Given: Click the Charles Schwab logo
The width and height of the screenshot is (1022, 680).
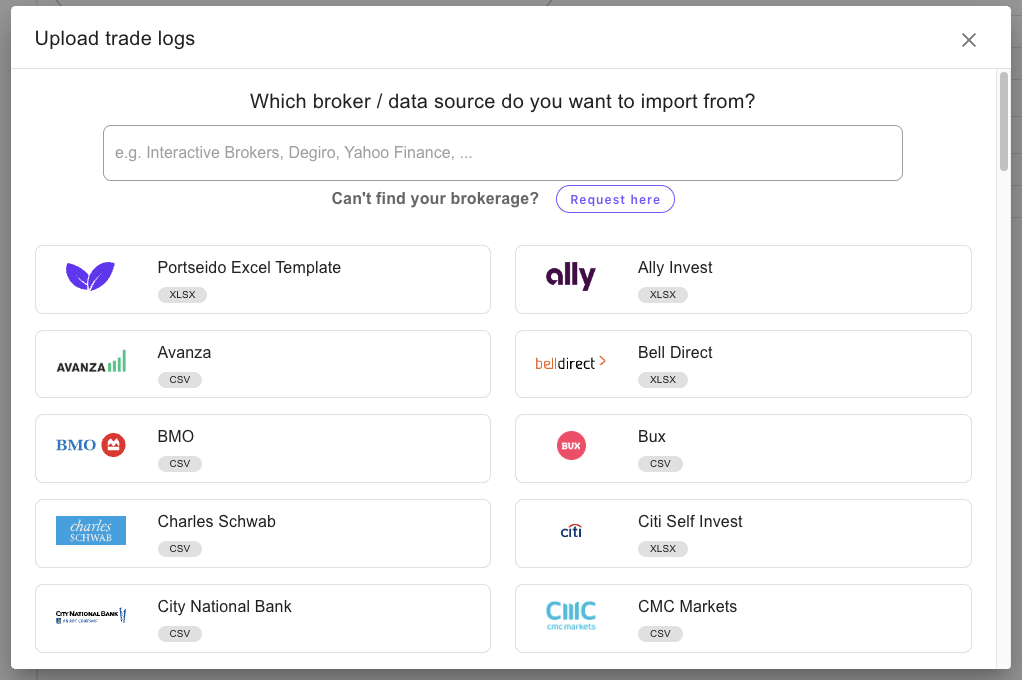Looking at the screenshot, I should coord(91,530).
